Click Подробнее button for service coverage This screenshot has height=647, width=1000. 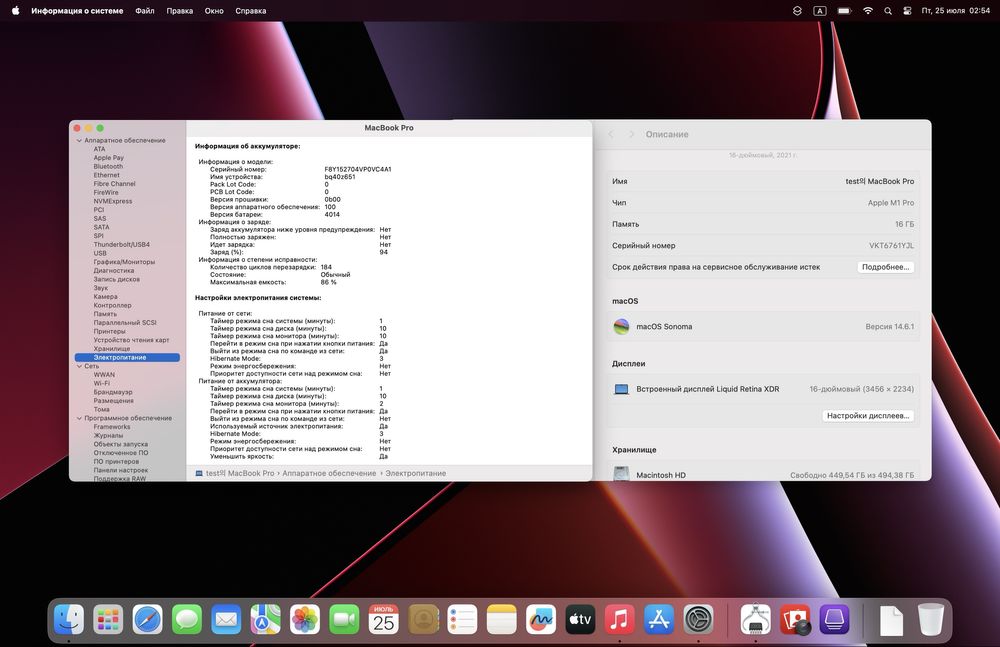pos(885,267)
